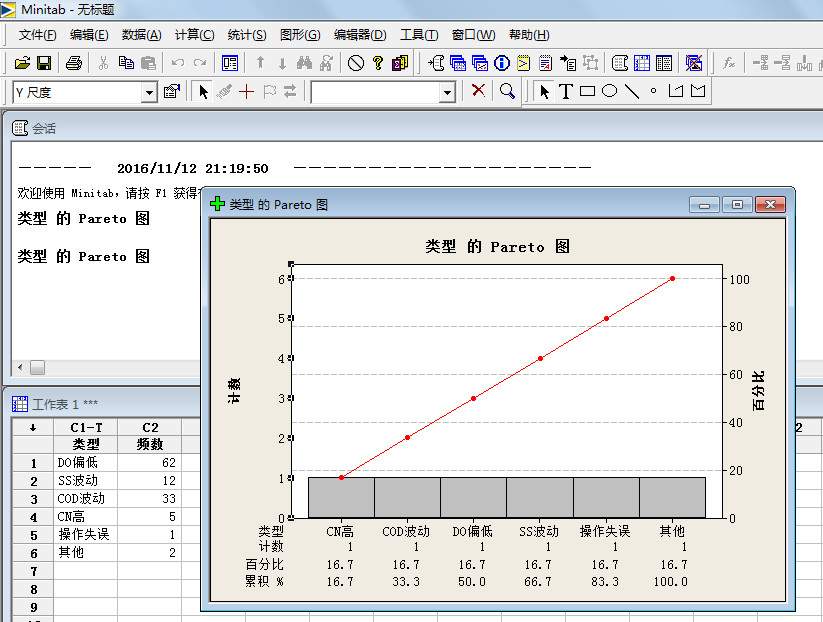The image size is (823, 622).
Task: Open the Y 尺度 graph item dropdown
Action: tap(150, 93)
